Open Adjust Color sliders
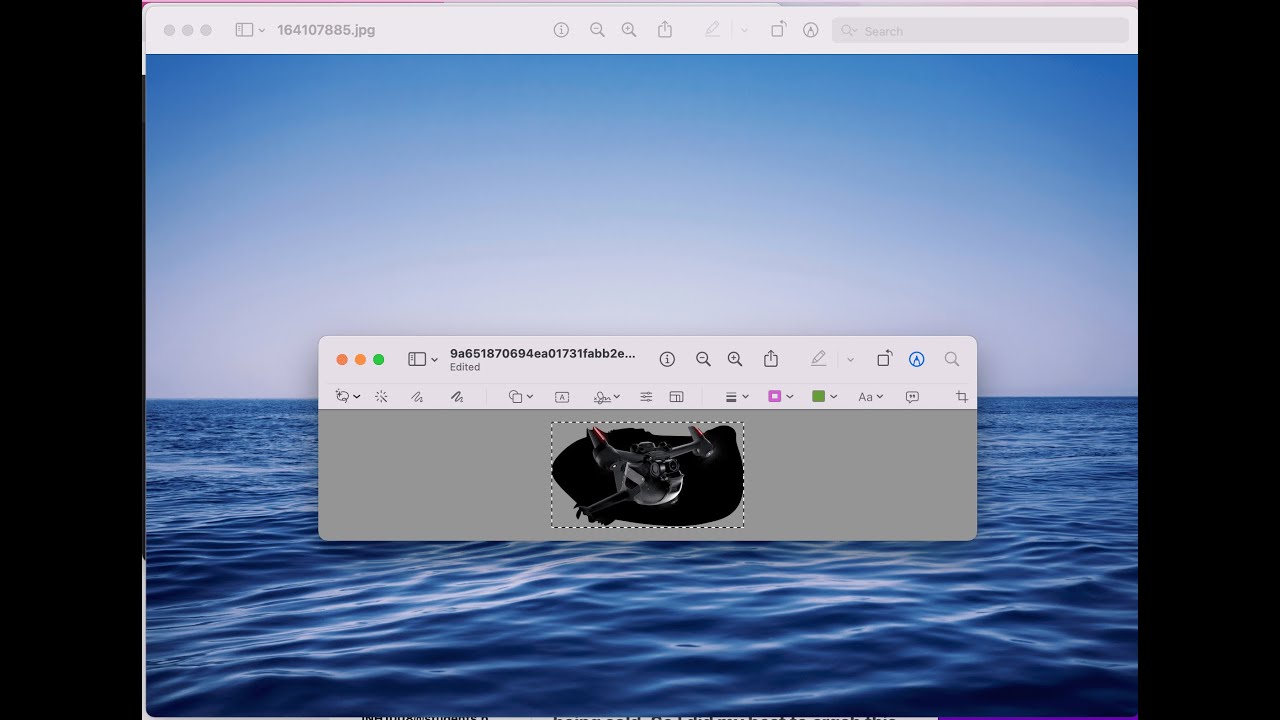Image resolution: width=1280 pixels, height=720 pixels. tap(646, 397)
